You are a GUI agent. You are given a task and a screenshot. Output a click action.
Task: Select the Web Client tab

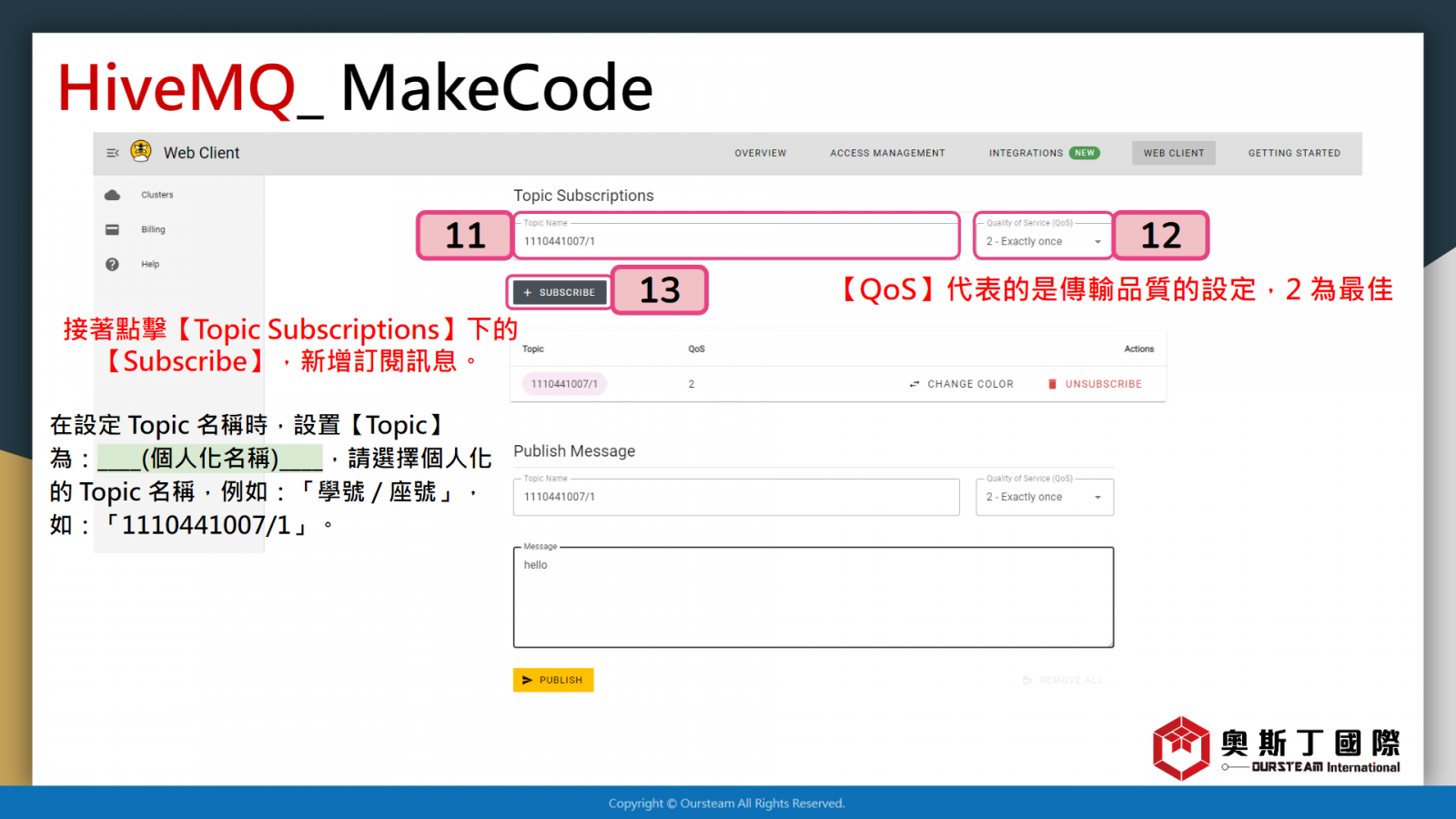[x=1174, y=153]
